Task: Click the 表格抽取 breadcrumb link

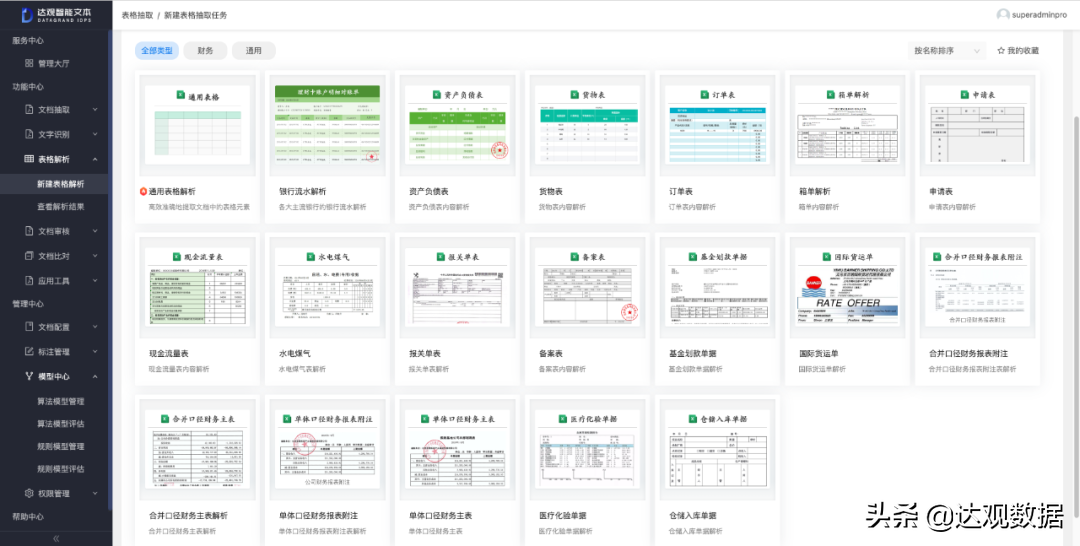Action: (137, 14)
